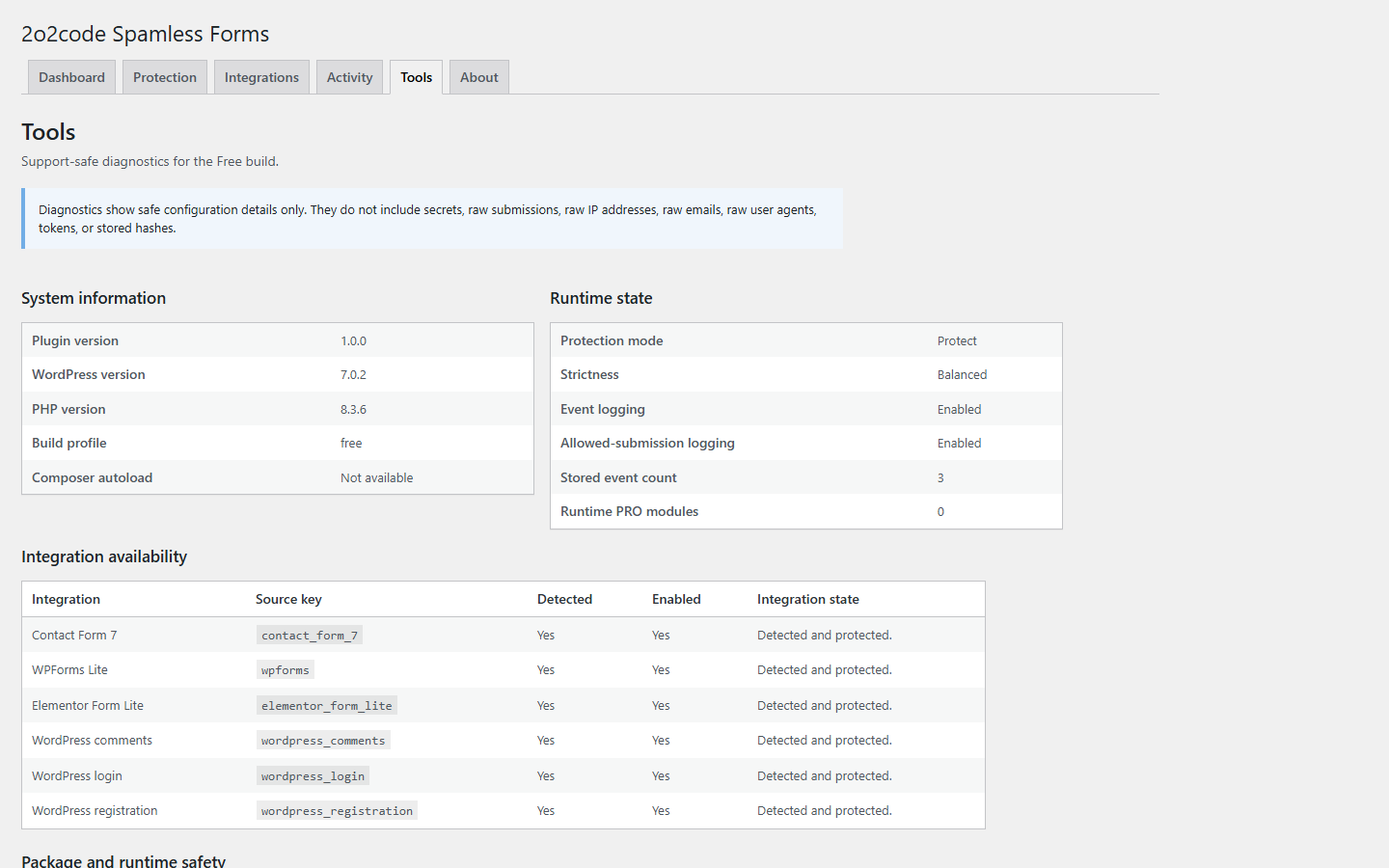Screen dimensions: 1389x868
Task: Click the System information heading
Action: (x=94, y=298)
